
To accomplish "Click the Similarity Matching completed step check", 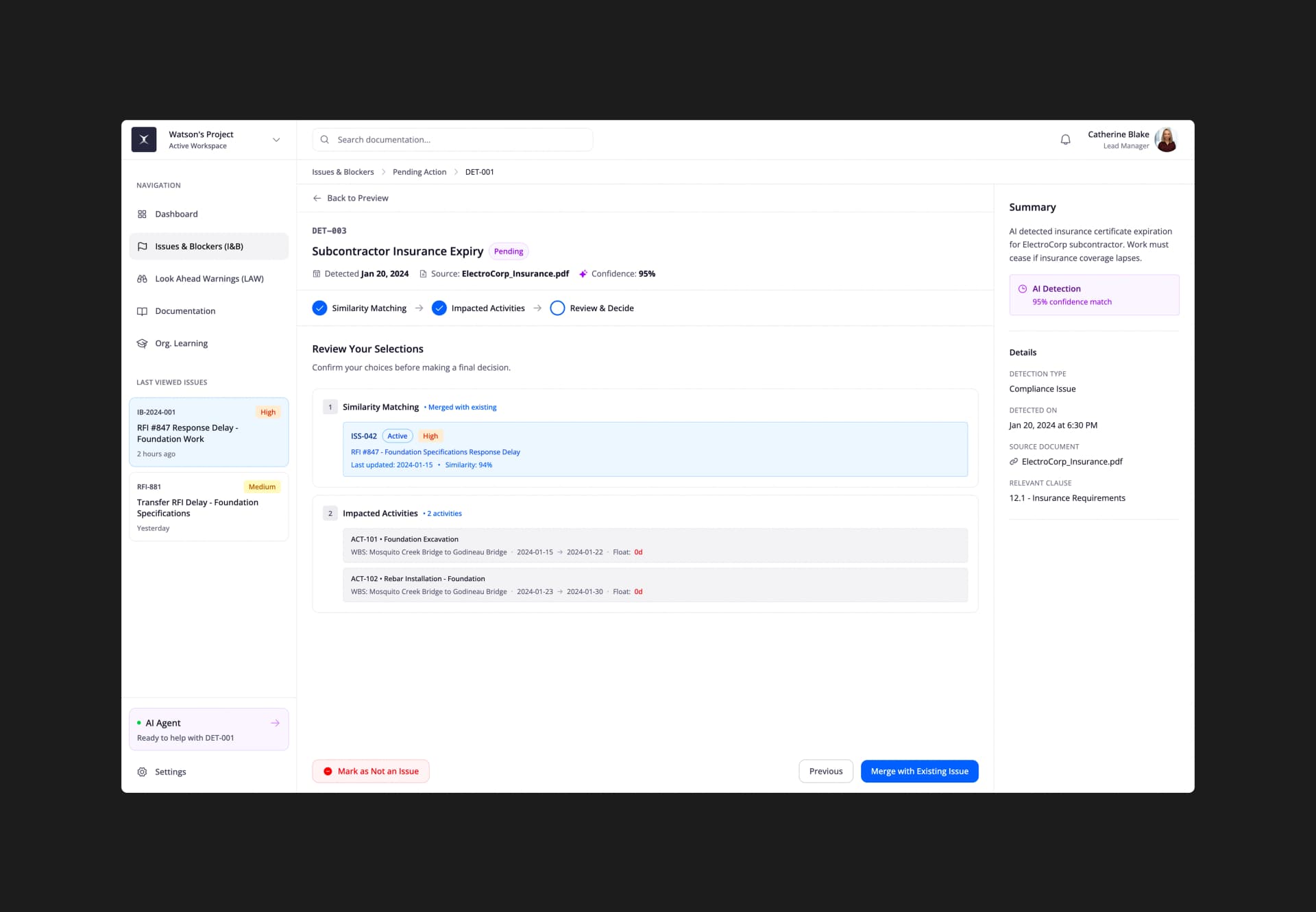I will pyautogui.click(x=319, y=308).
